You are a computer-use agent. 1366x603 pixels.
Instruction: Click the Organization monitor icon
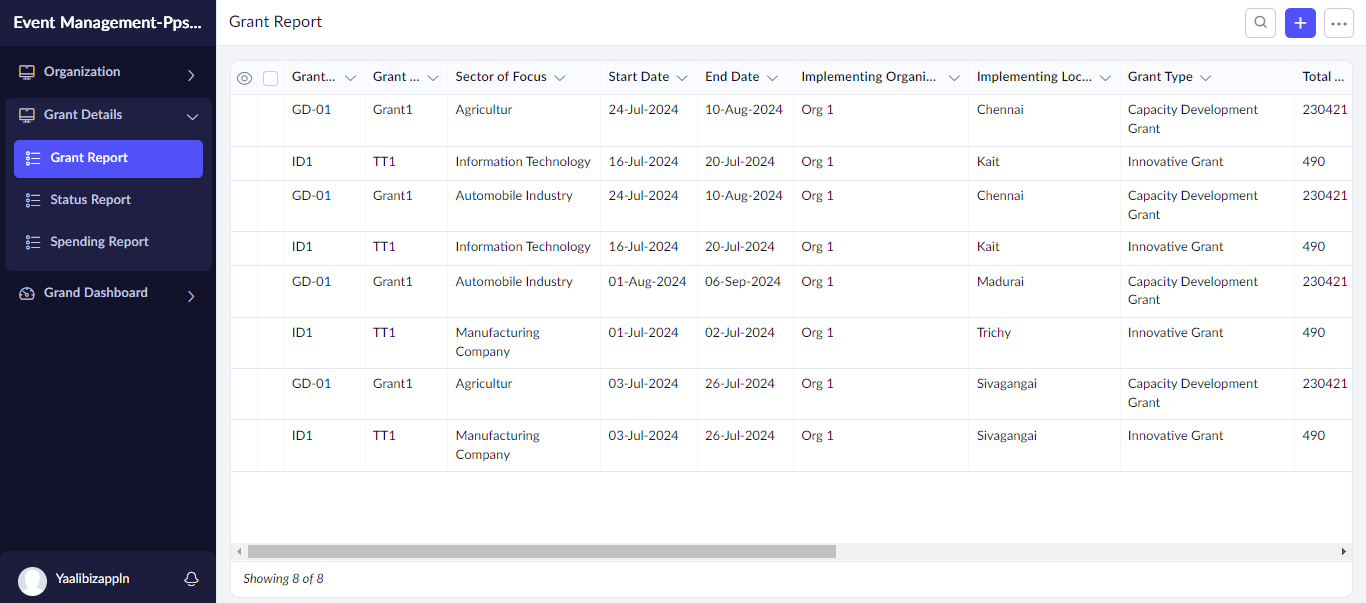27,72
